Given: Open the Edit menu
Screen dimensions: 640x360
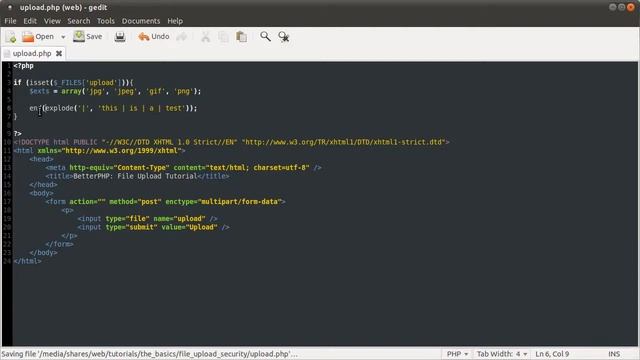Looking at the screenshot, I should [x=30, y=21].
